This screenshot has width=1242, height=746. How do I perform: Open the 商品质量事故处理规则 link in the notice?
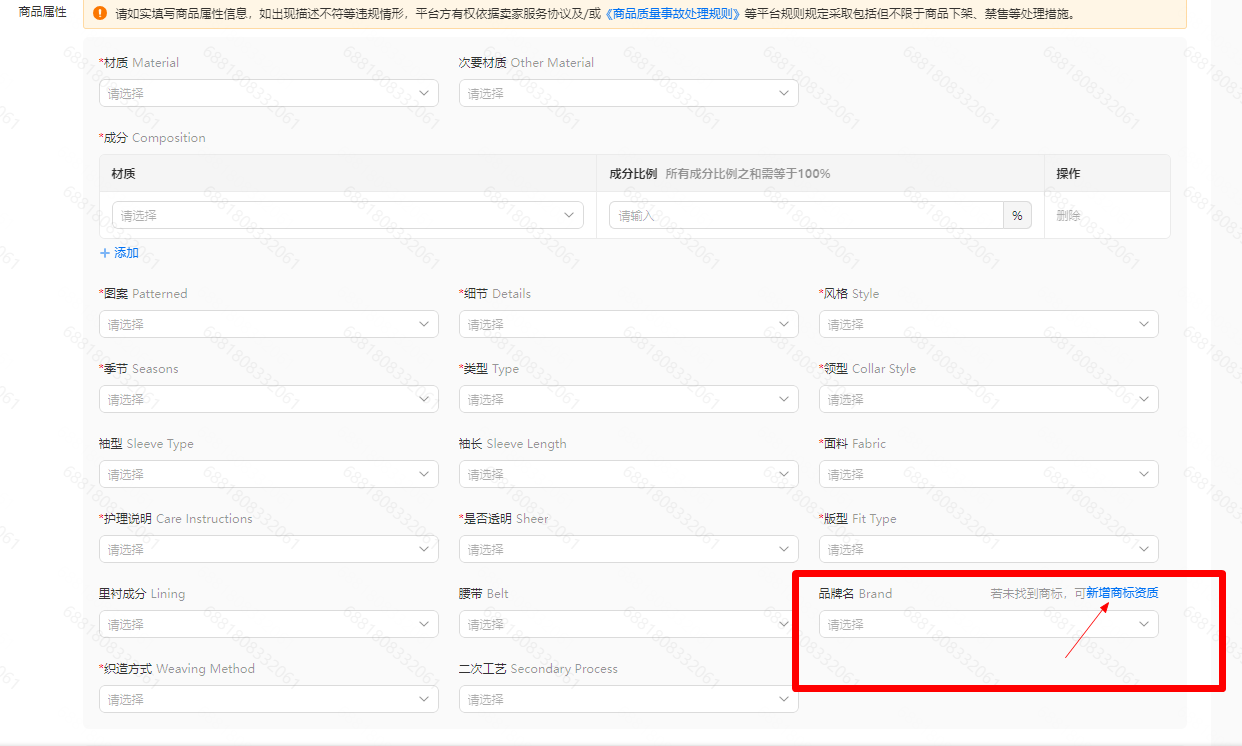[673, 14]
